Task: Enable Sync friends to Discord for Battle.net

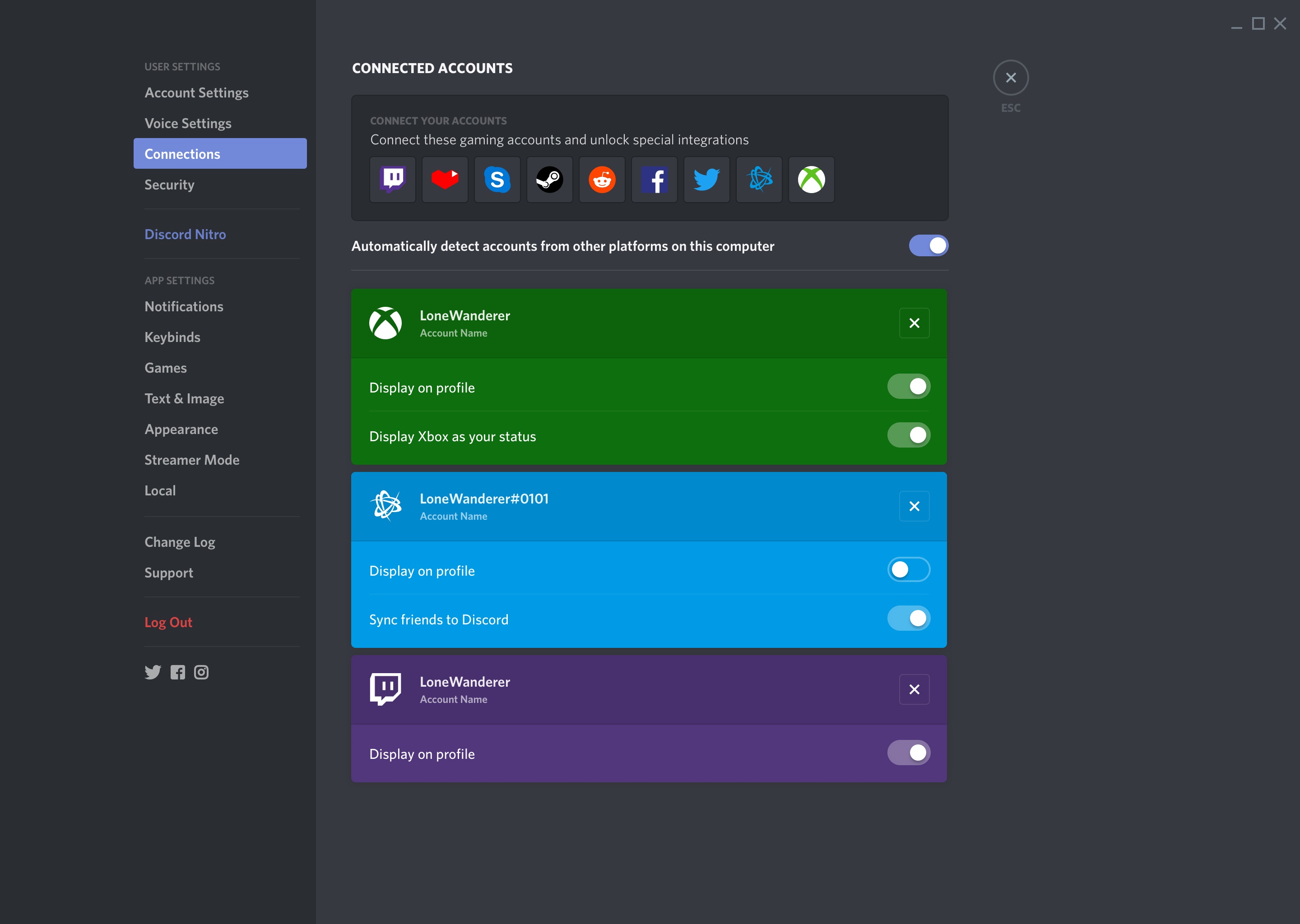Action: click(909, 618)
